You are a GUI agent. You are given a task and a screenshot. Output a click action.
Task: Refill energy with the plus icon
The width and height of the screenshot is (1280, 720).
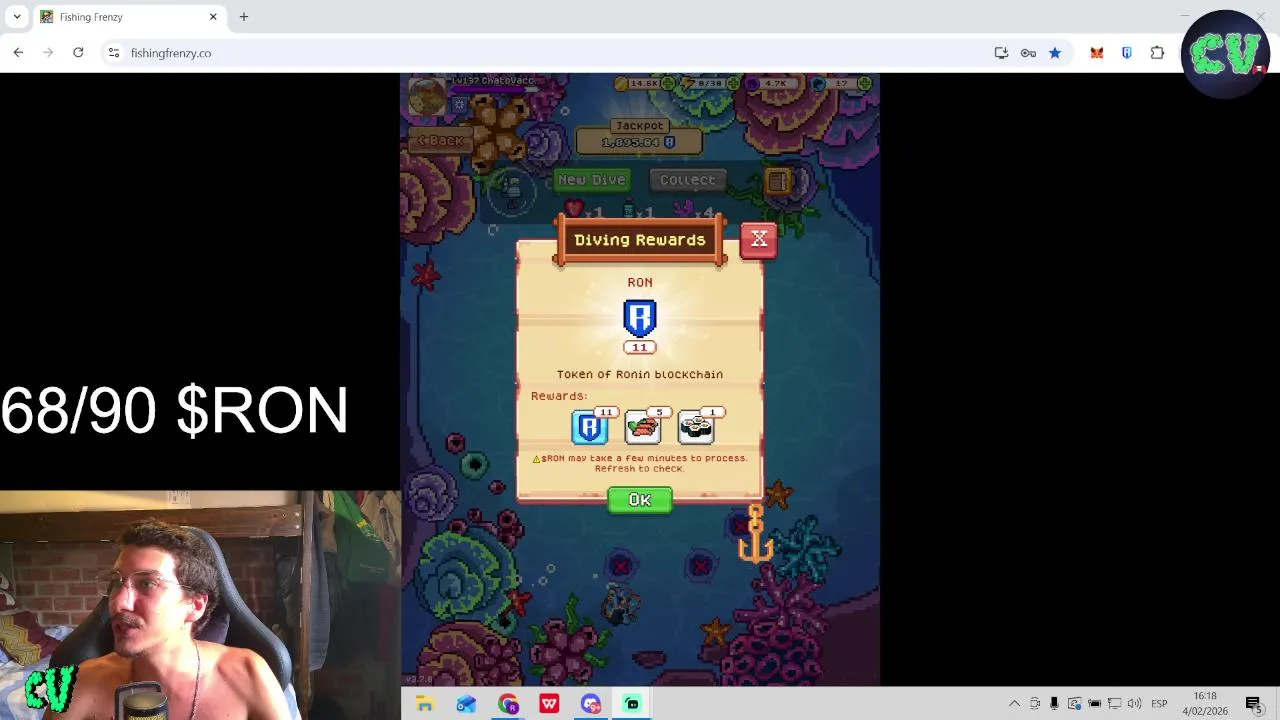(x=733, y=85)
